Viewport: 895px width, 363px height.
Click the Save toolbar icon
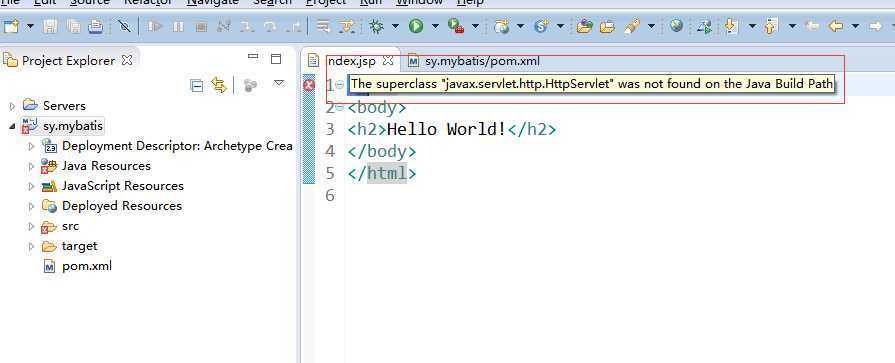(x=50, y=26)
